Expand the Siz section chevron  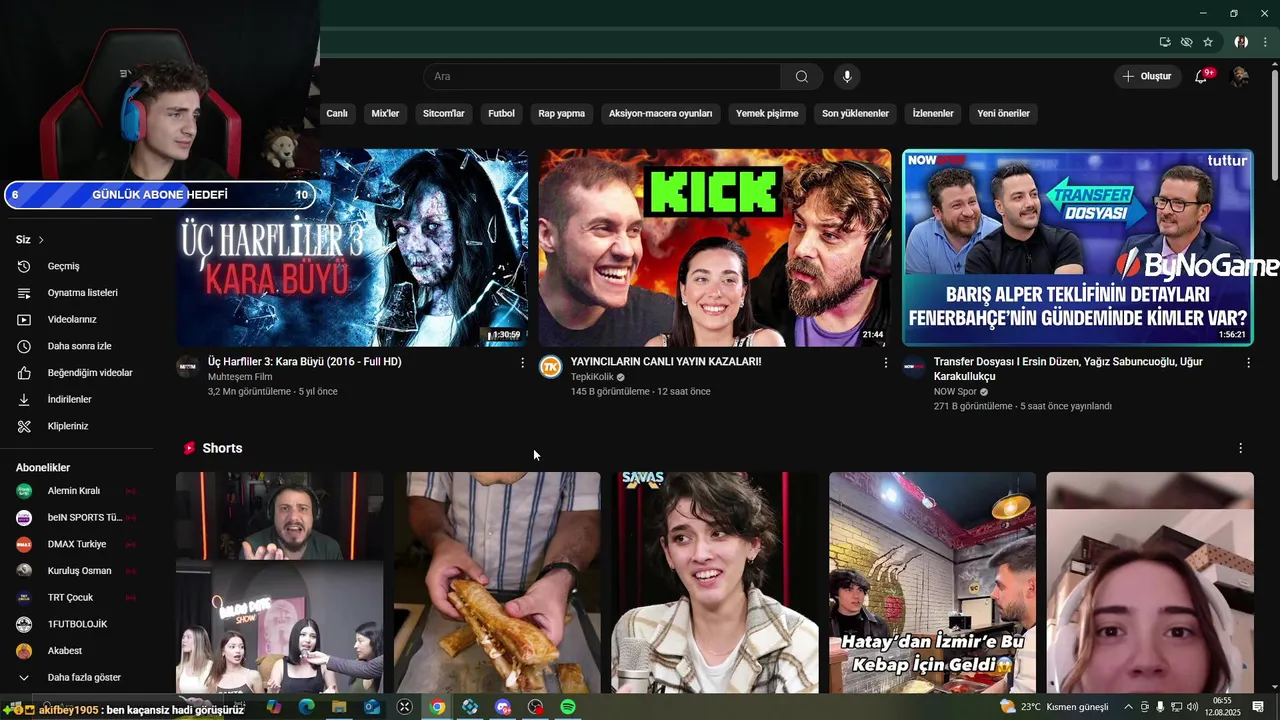click(41, 240)
